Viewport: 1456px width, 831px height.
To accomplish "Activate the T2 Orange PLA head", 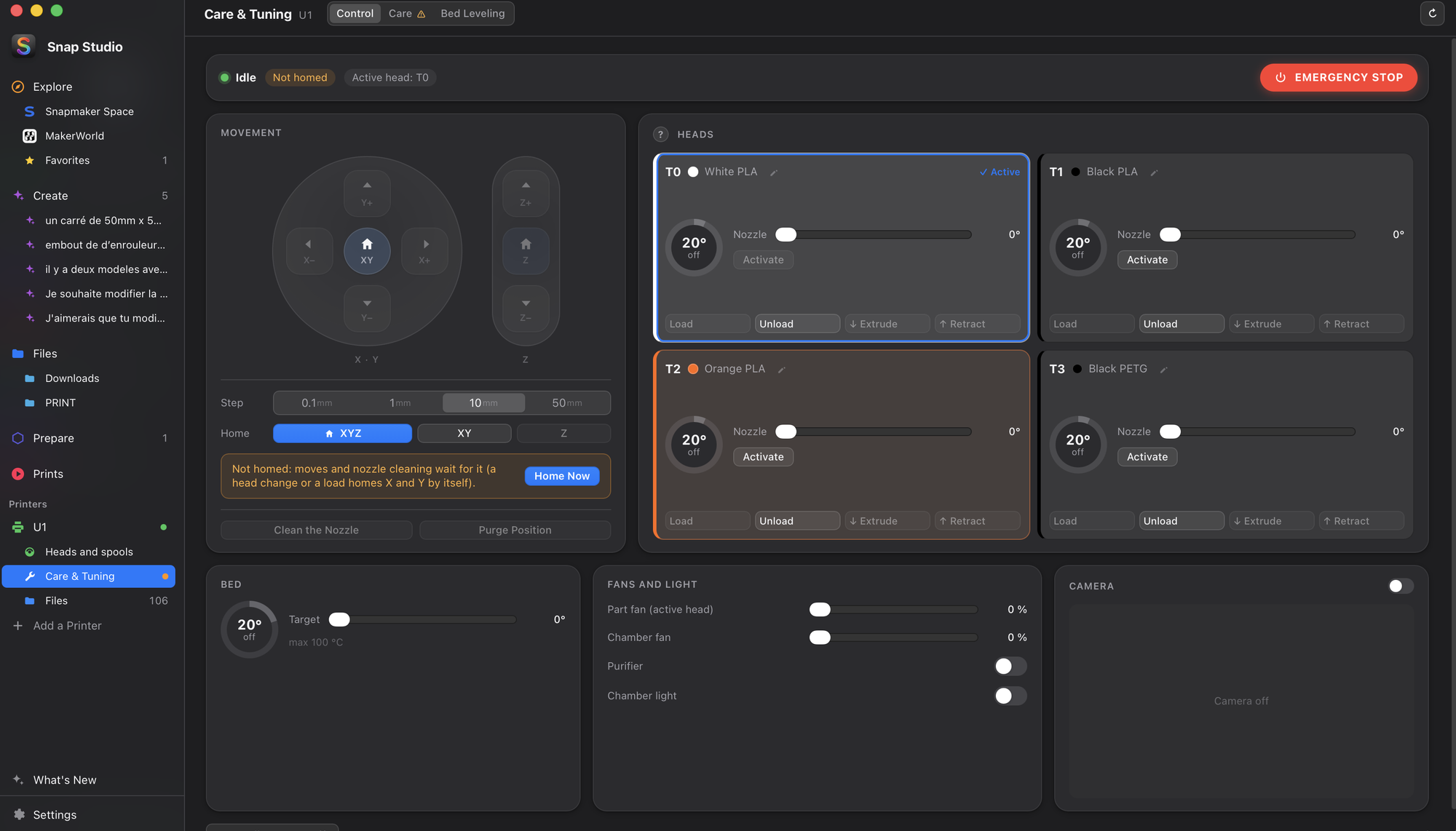I will pos(763,457).
